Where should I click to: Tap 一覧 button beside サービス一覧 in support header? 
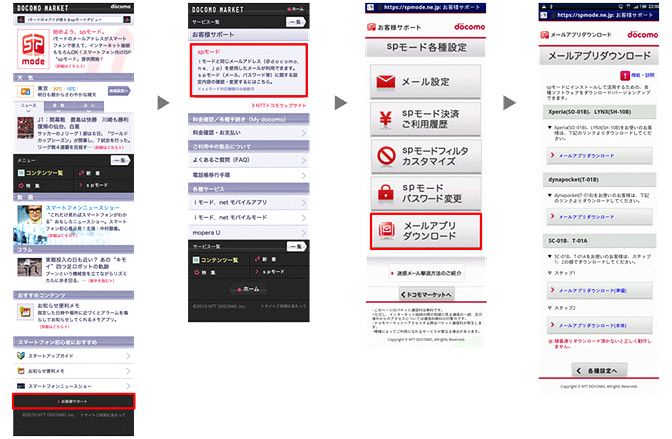[296, 22]
